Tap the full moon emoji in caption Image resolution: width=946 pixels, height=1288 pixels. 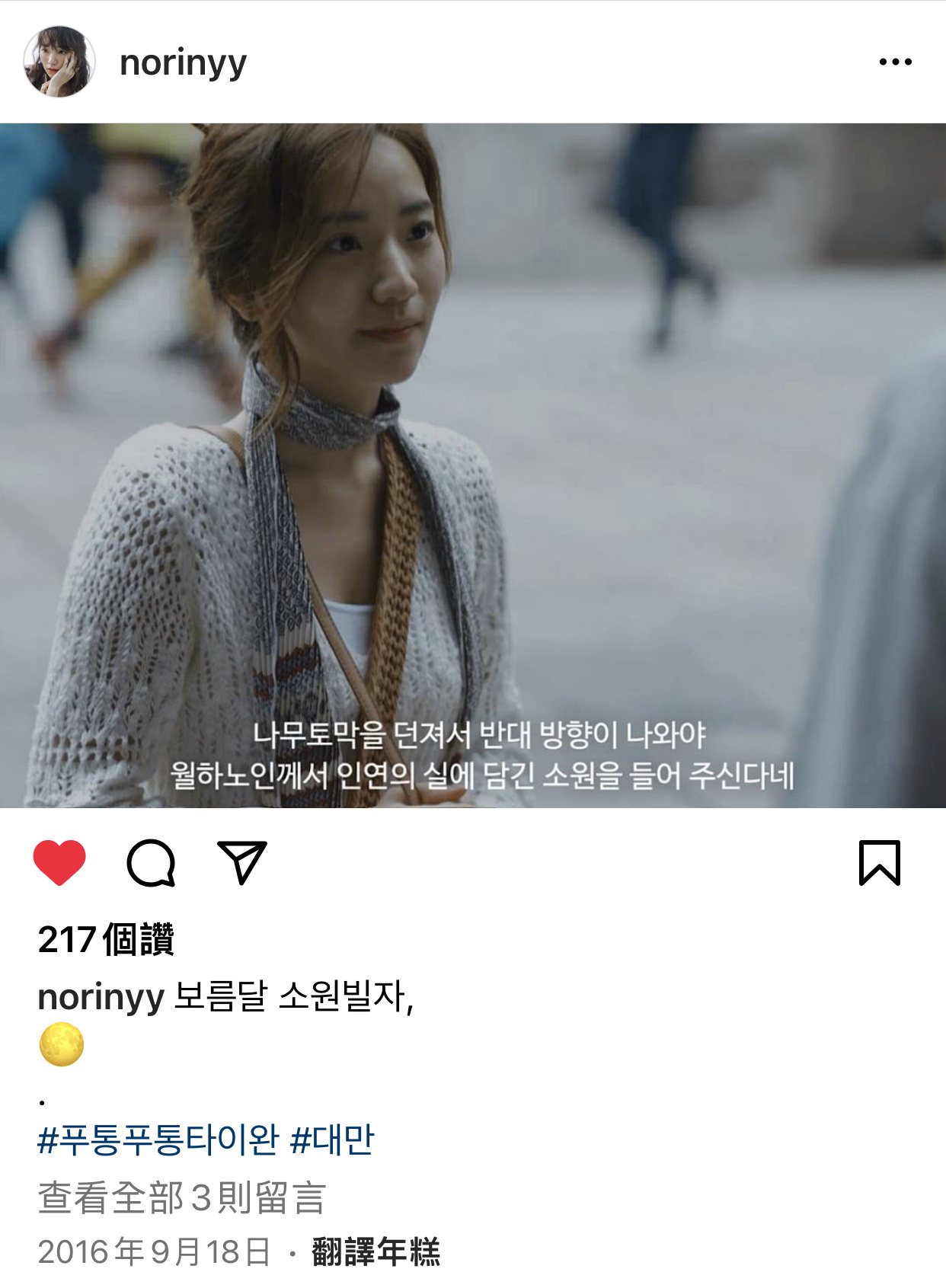coord(61,1044)
